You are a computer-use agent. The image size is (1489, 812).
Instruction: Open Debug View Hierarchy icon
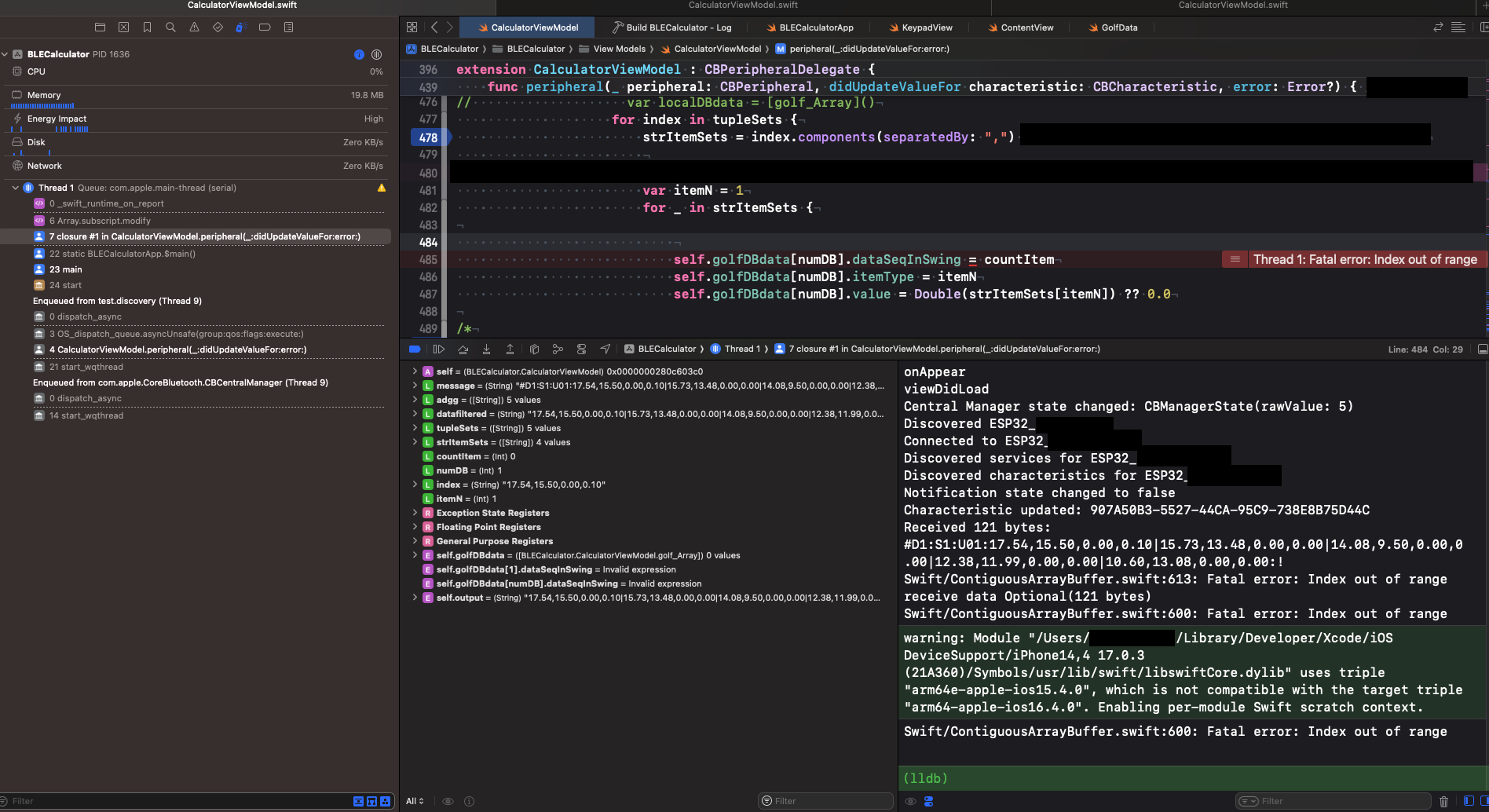(x=534, y=349)
